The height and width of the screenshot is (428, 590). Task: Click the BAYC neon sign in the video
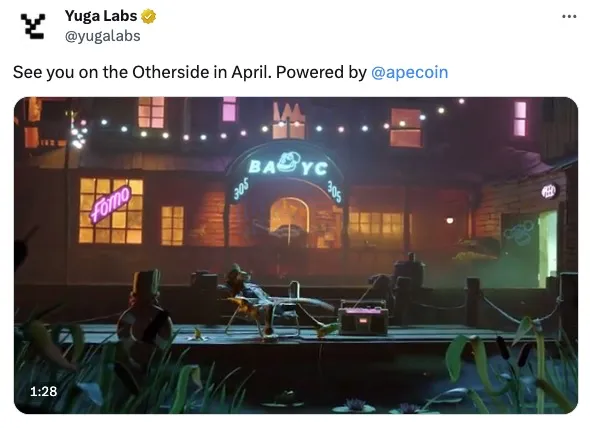pyautogui.click(x=288, y=166)
